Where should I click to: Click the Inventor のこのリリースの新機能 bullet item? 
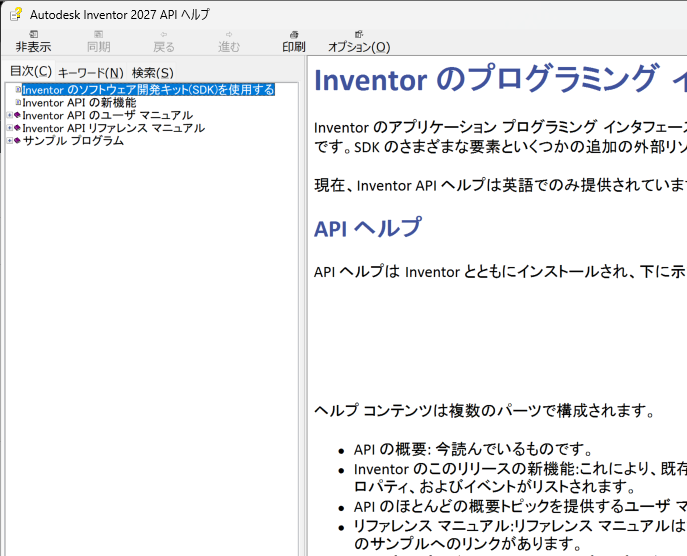(520, 478)
